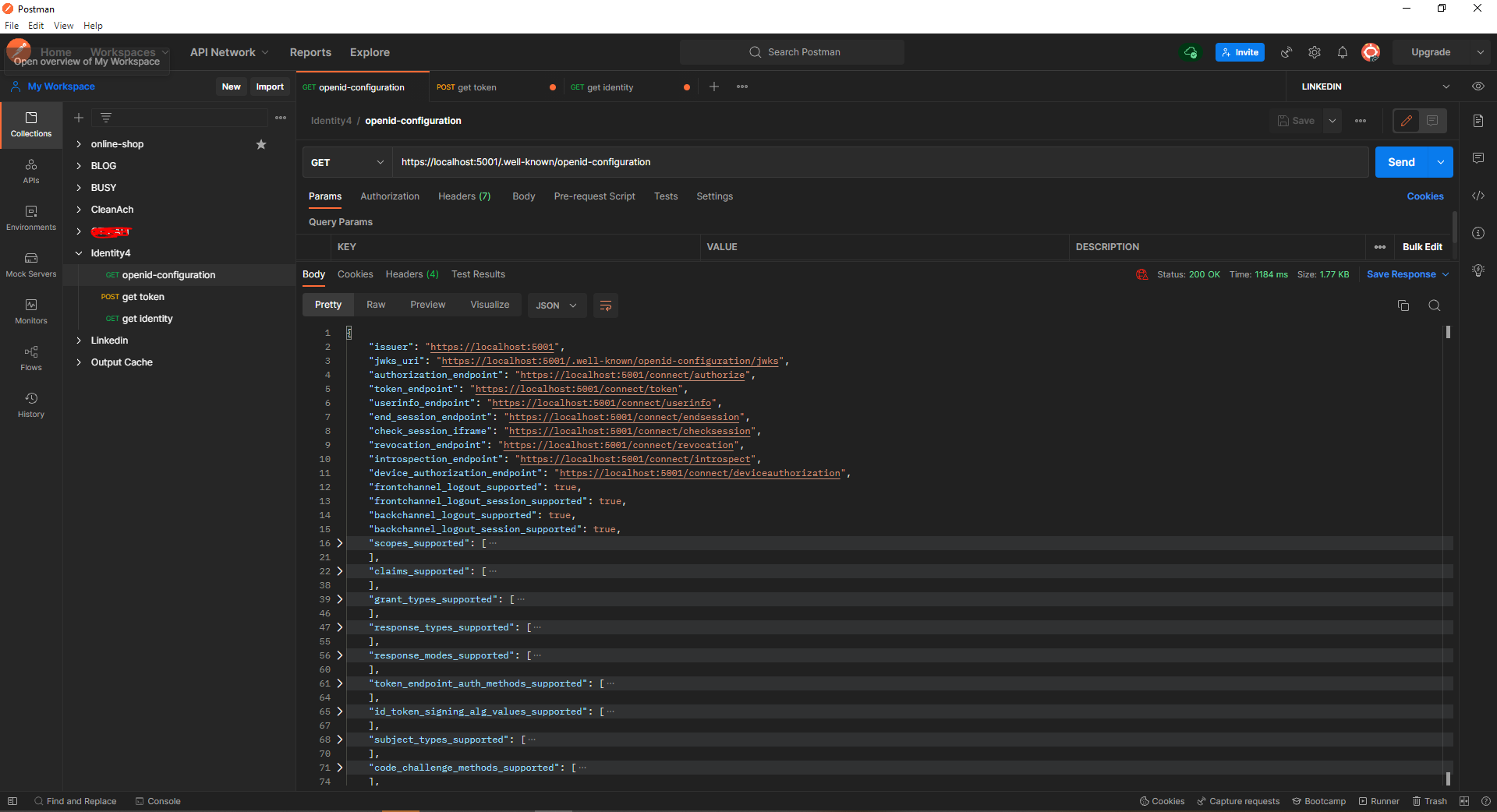Open the Mock Servers sidebar panel

click(x=31, y=265)
